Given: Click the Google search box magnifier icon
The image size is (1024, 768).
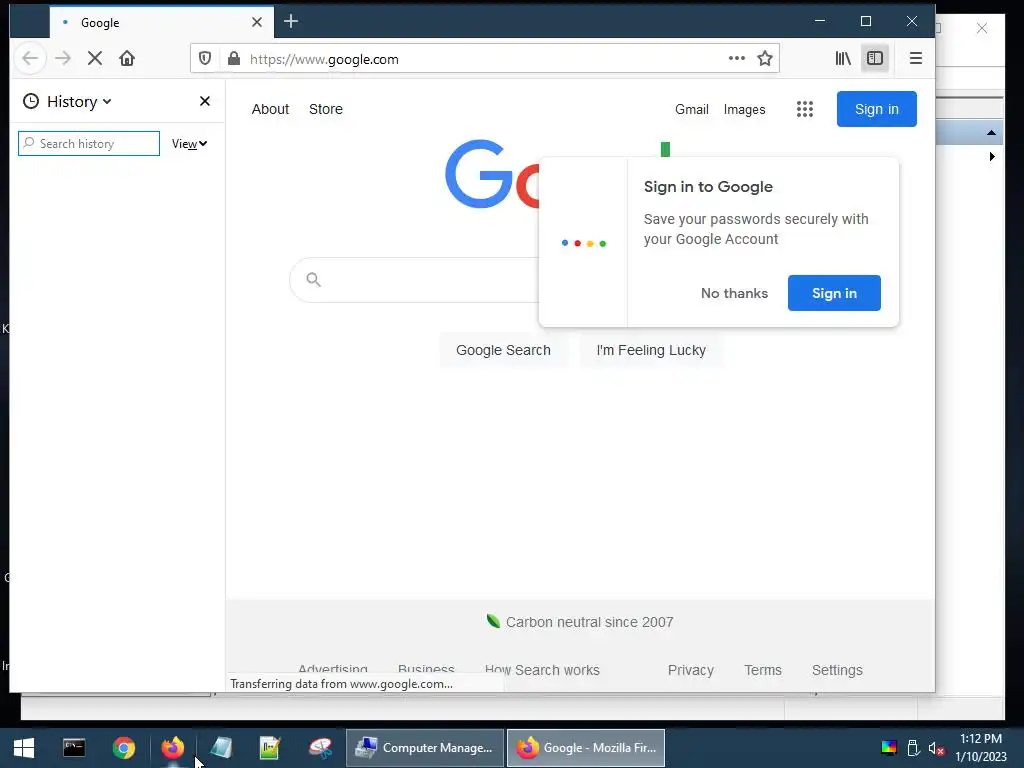Looking at the screenshot, I should click(x=313, y=280).
